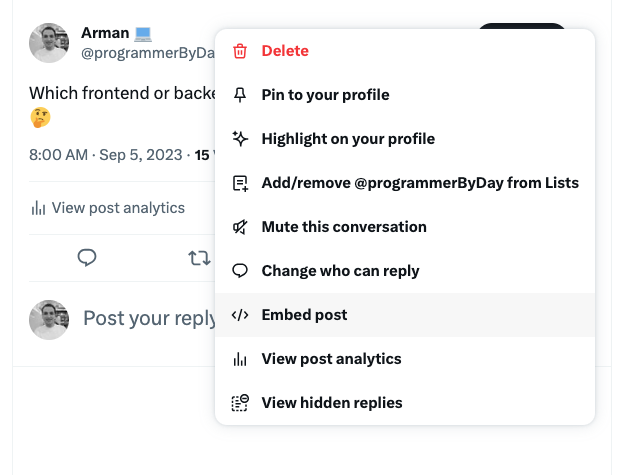Click the bar chart icon in menu
This screenshot has height=475, width=626.
(x=239, y=359)
